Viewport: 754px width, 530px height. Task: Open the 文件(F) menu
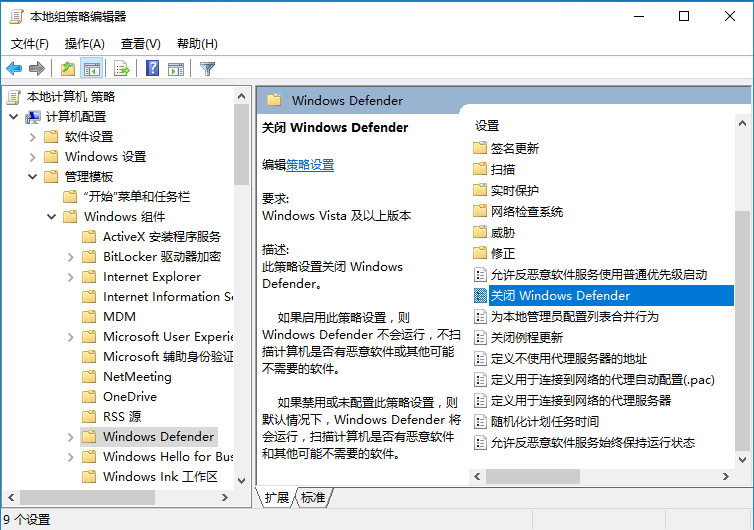tap(30, 44)
